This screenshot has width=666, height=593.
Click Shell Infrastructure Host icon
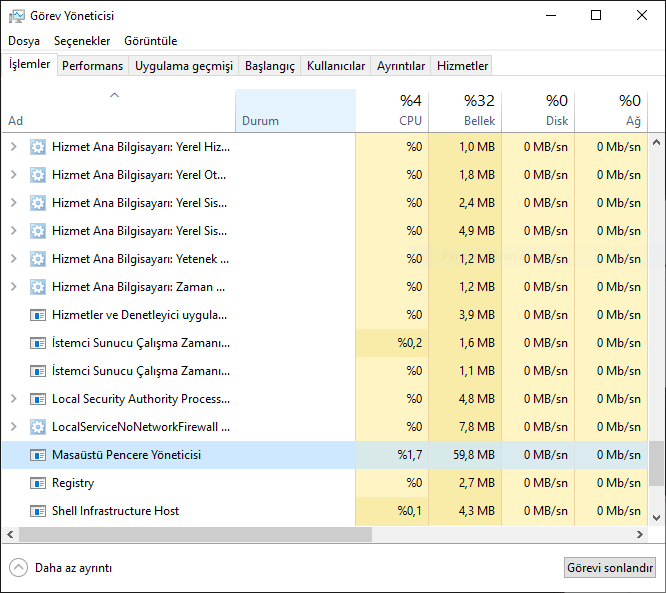[x=38, y=511]
